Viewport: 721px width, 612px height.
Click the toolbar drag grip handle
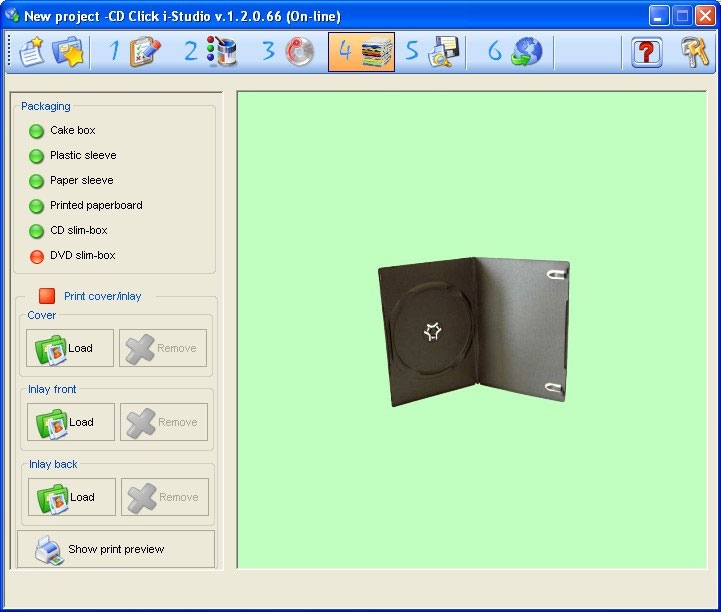9,51
